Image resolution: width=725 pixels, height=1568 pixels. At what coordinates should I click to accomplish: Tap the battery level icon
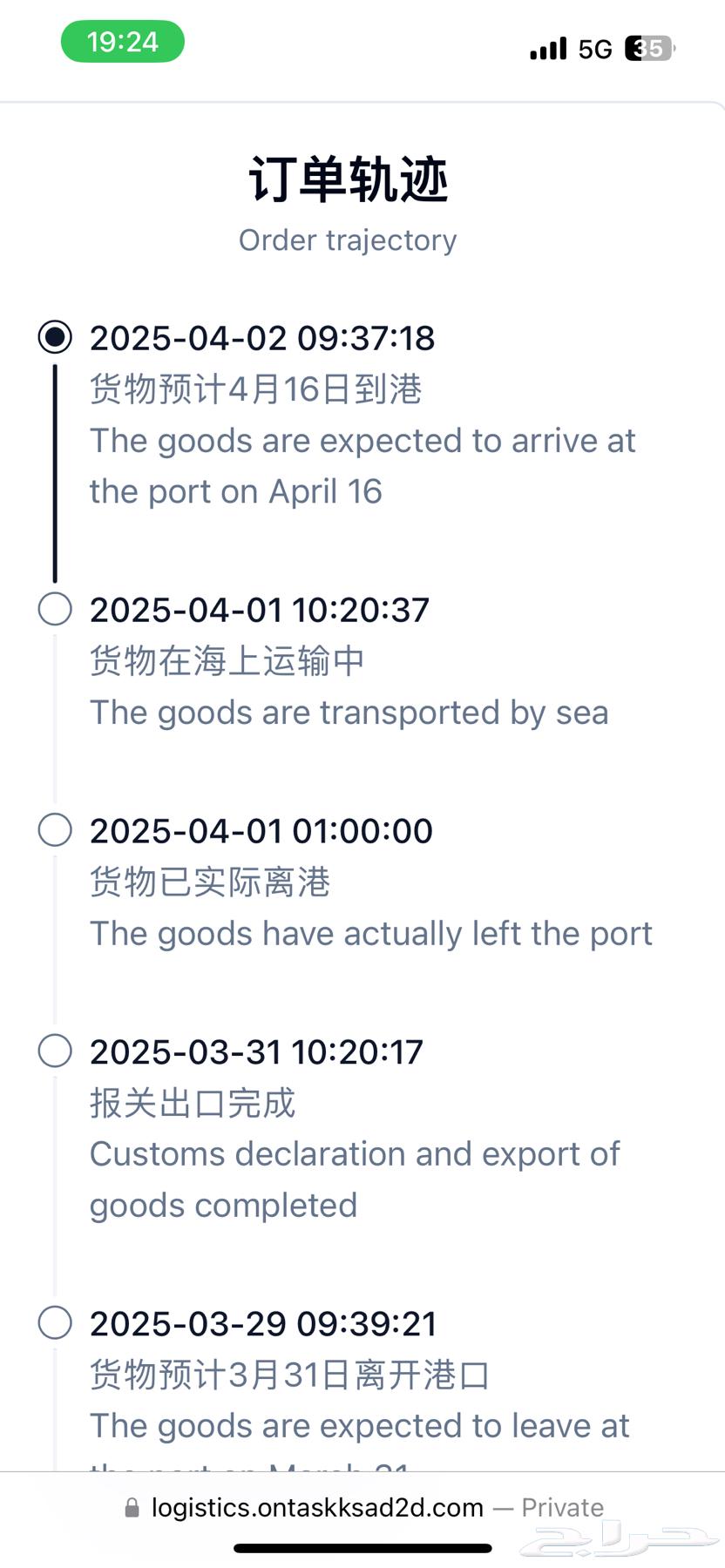[650, 49]
